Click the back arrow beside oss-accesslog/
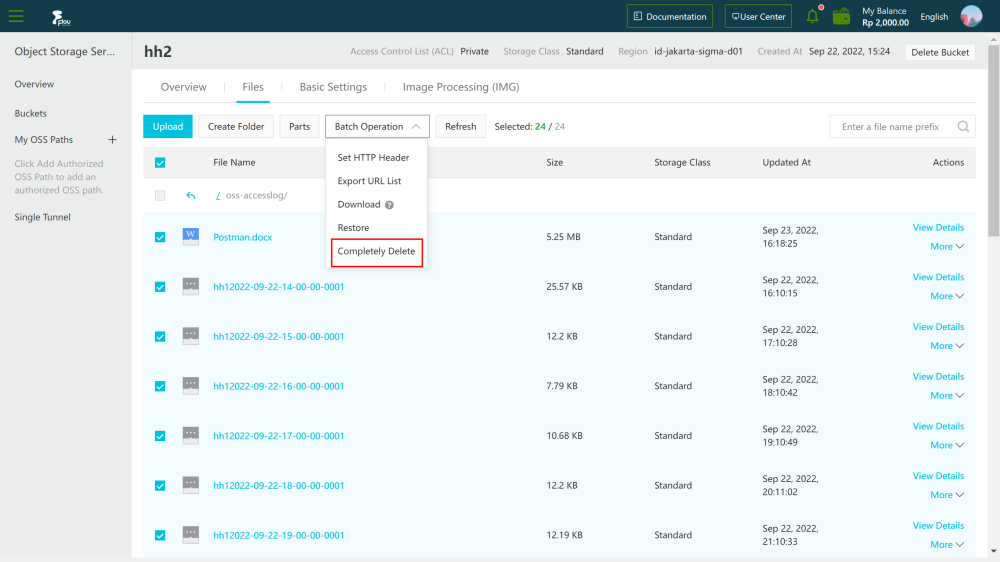 (x=191, y=195)
